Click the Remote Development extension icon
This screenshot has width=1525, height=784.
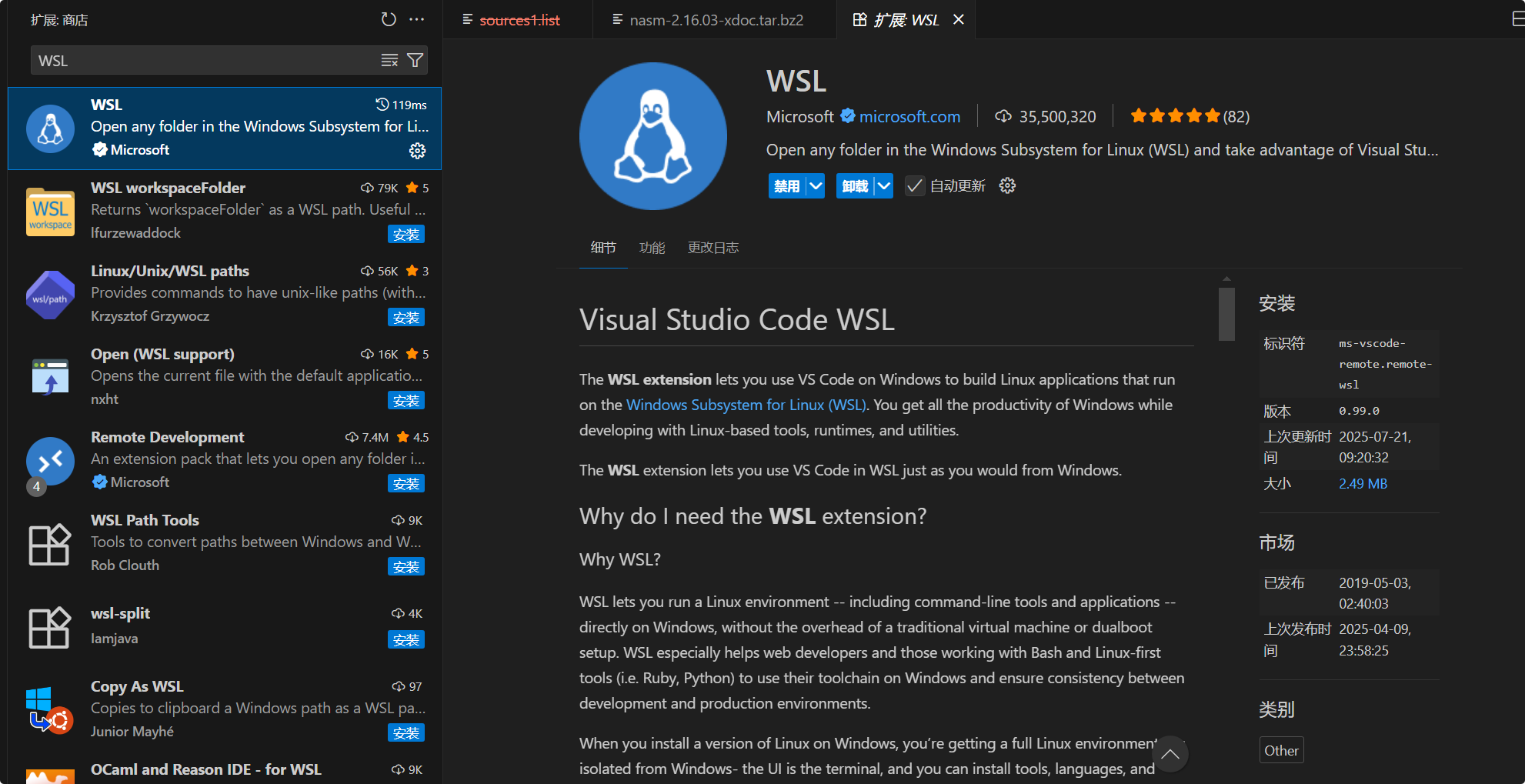click(x=49, y=461)
